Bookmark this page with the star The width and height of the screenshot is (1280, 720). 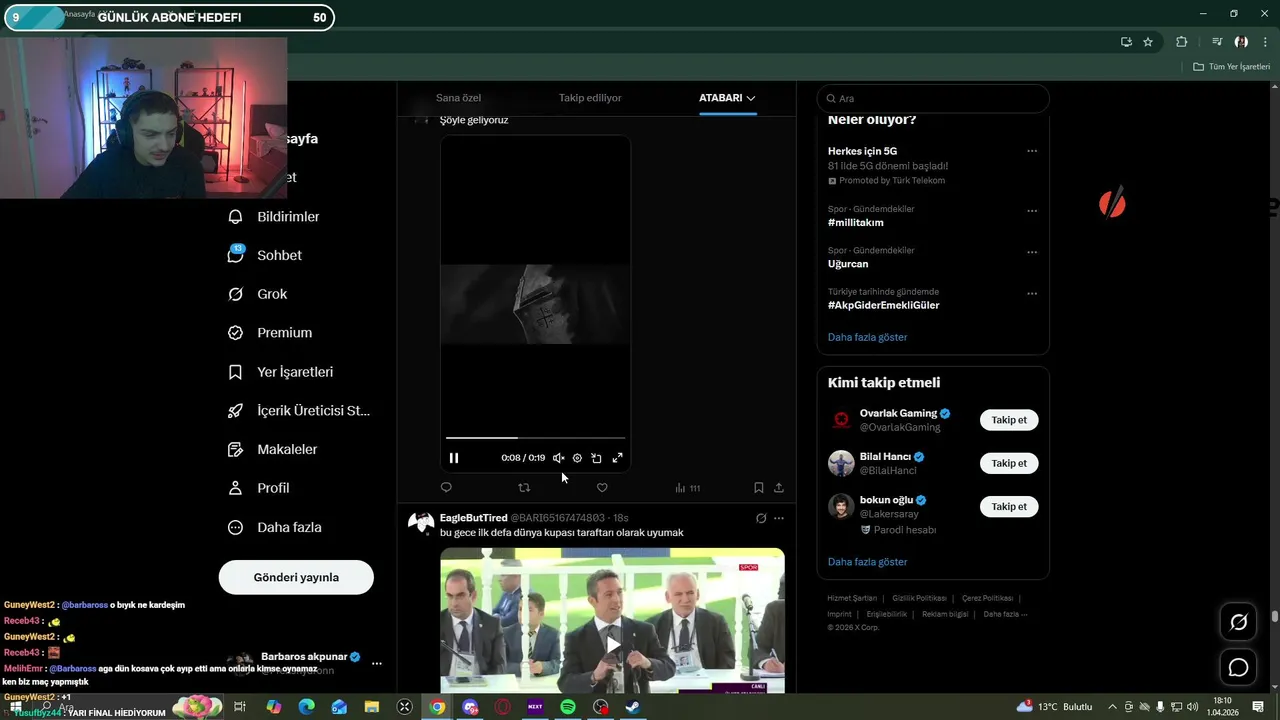point(1148,42)
